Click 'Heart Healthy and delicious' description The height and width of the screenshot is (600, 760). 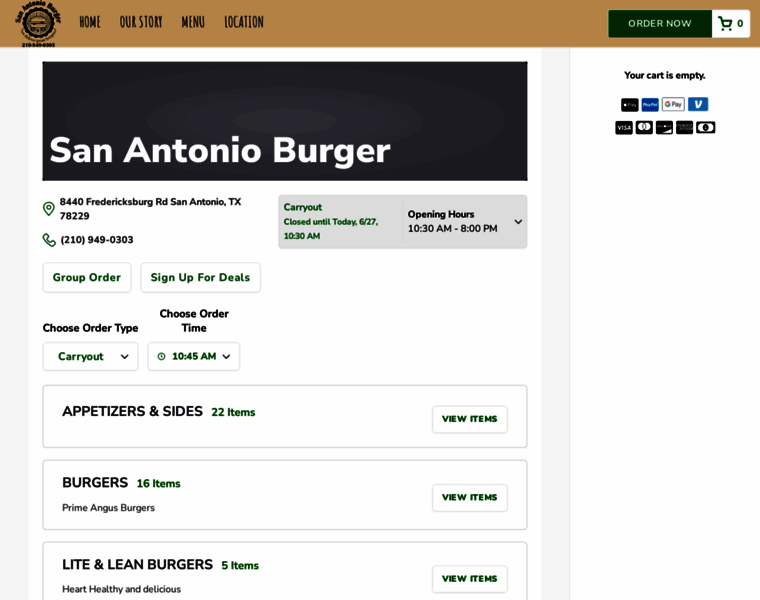[x=121, y=589]
